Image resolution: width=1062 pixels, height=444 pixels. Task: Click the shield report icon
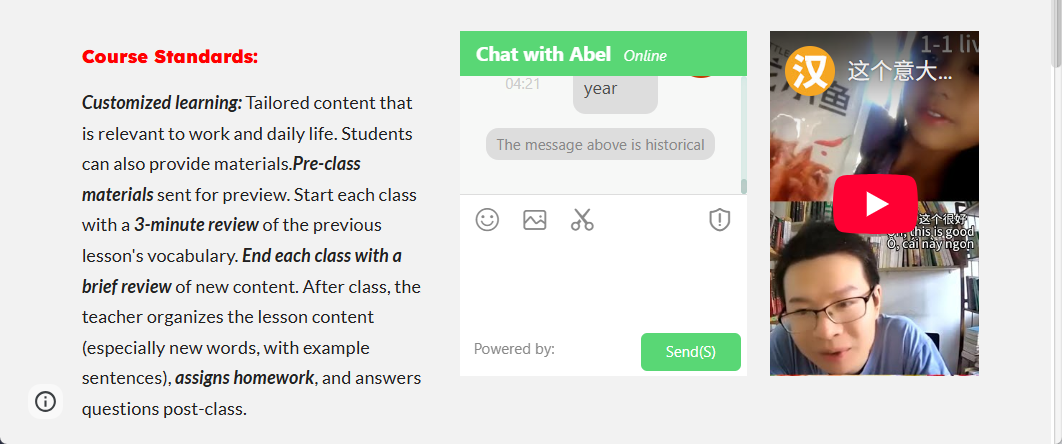(719, 220)
